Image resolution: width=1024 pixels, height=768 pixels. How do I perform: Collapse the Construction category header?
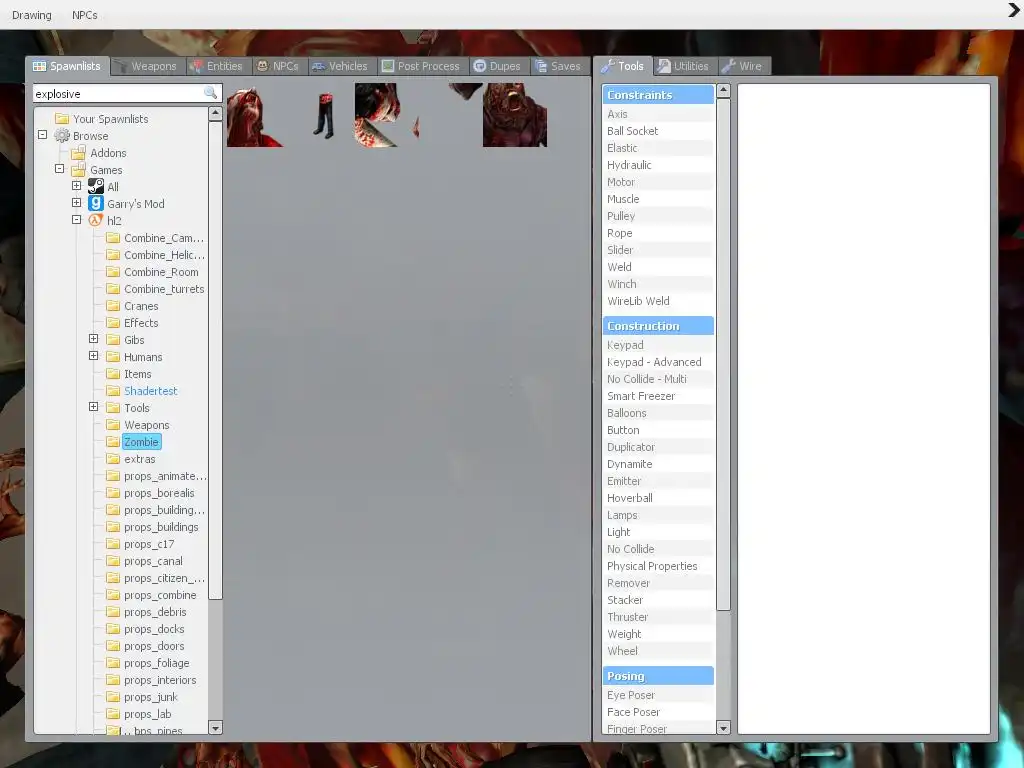click(x=658, y=326)
